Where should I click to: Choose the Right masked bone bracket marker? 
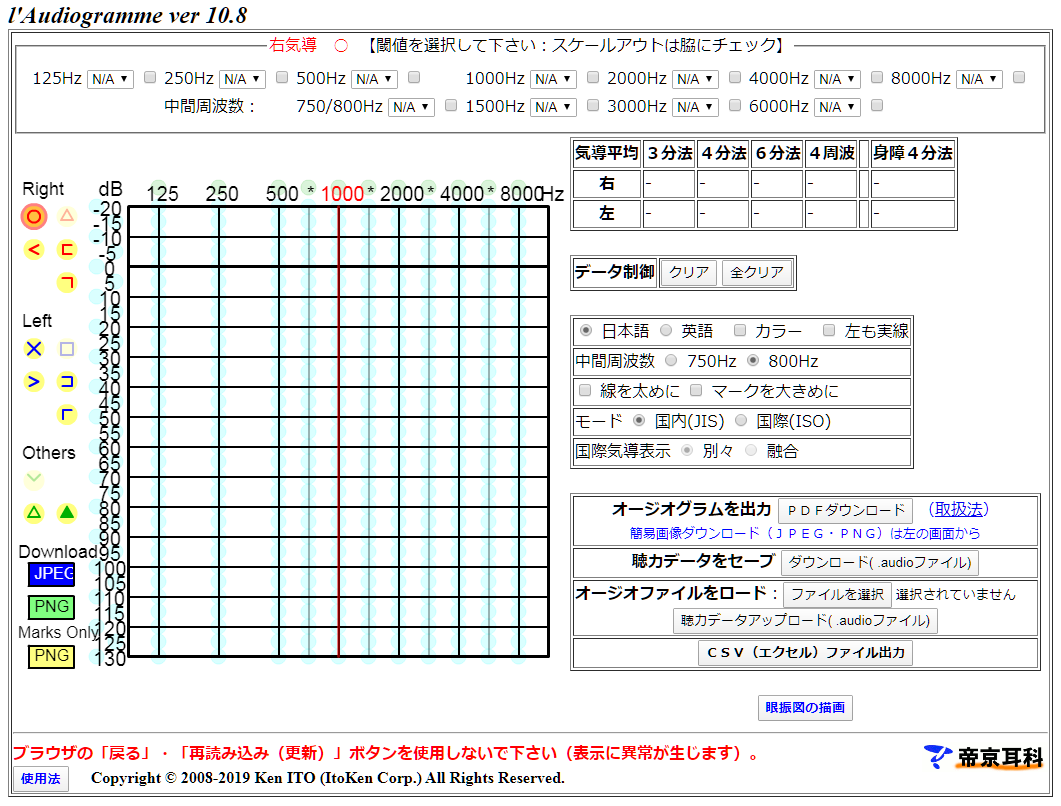tap(66, 250)
